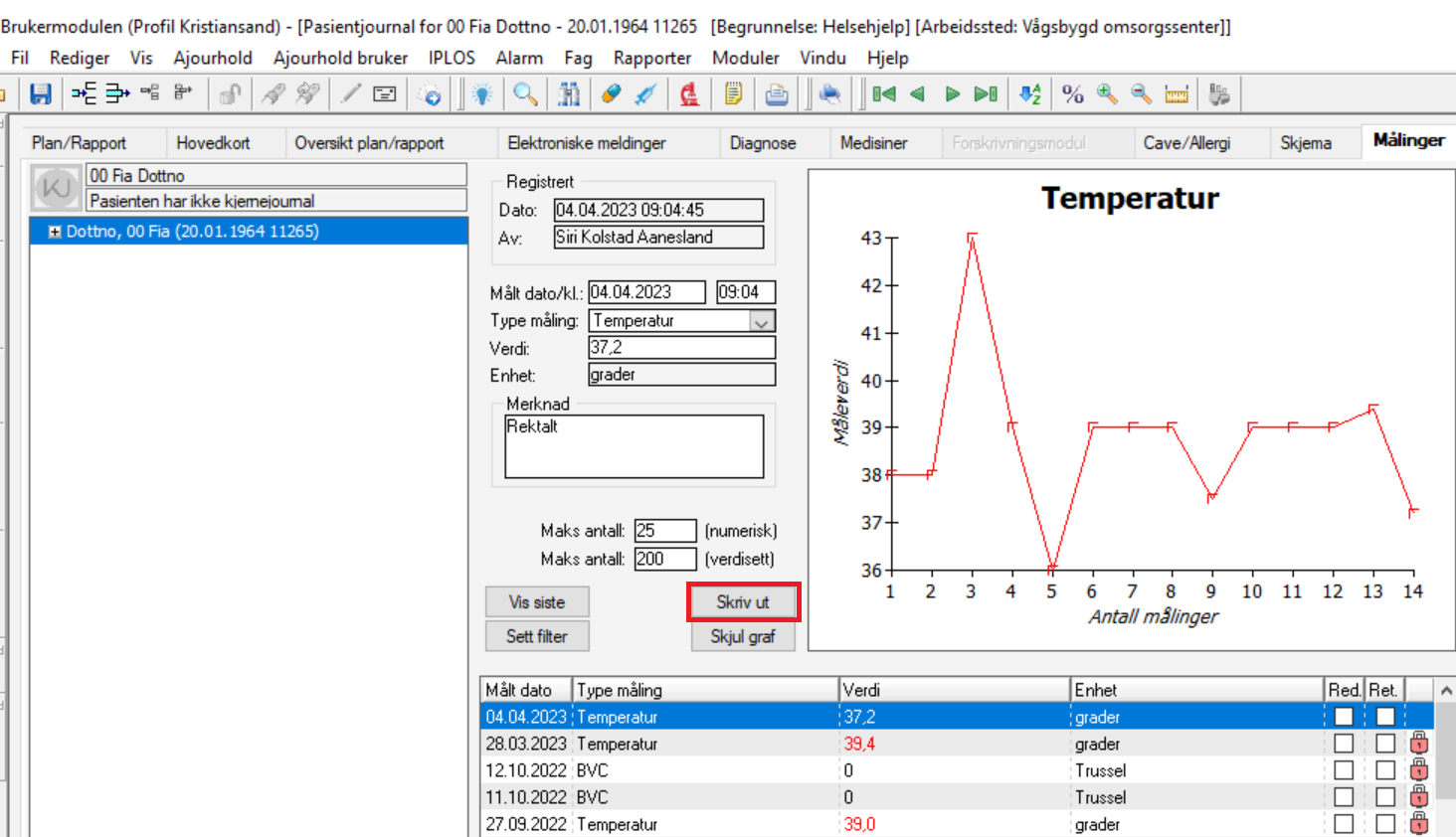Click the zoom in magnifier icon
Screen dimensions: 1456x837
coord(1107,94)
